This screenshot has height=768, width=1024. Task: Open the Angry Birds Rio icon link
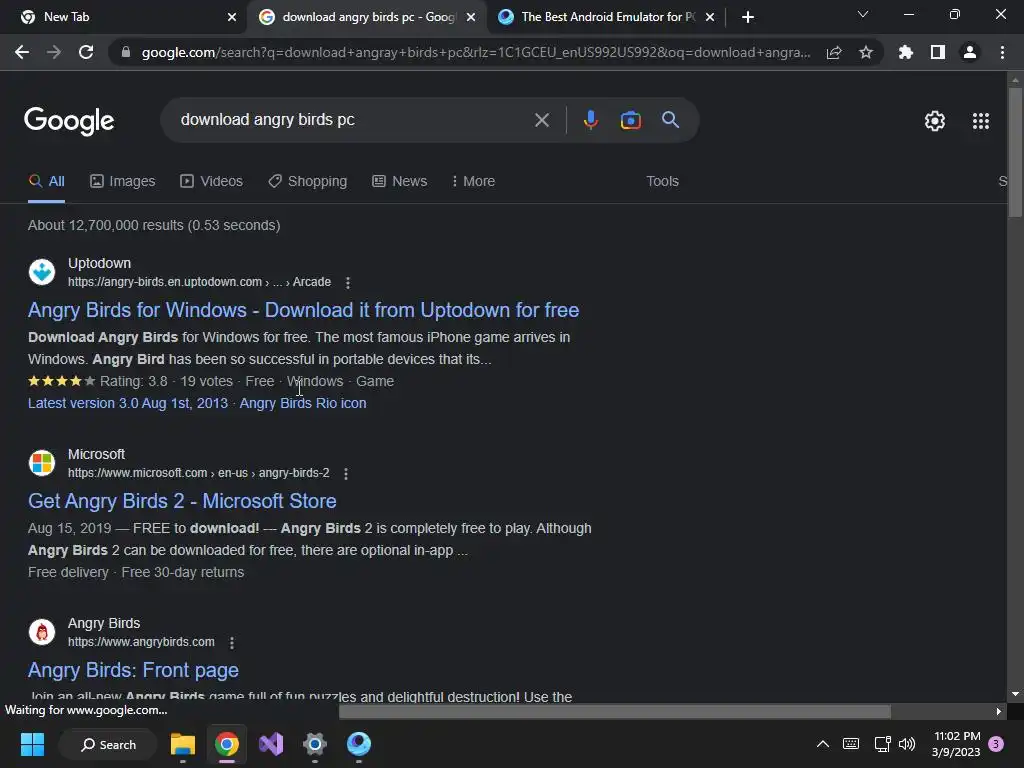coord(303,403)
